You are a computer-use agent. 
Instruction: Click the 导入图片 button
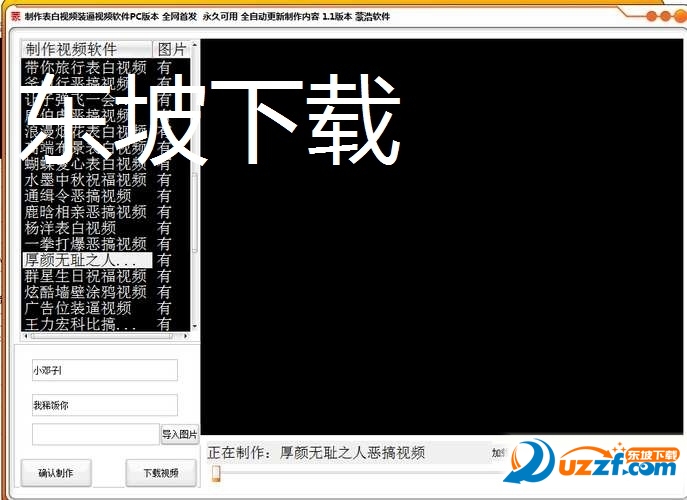tap(180, 434)
